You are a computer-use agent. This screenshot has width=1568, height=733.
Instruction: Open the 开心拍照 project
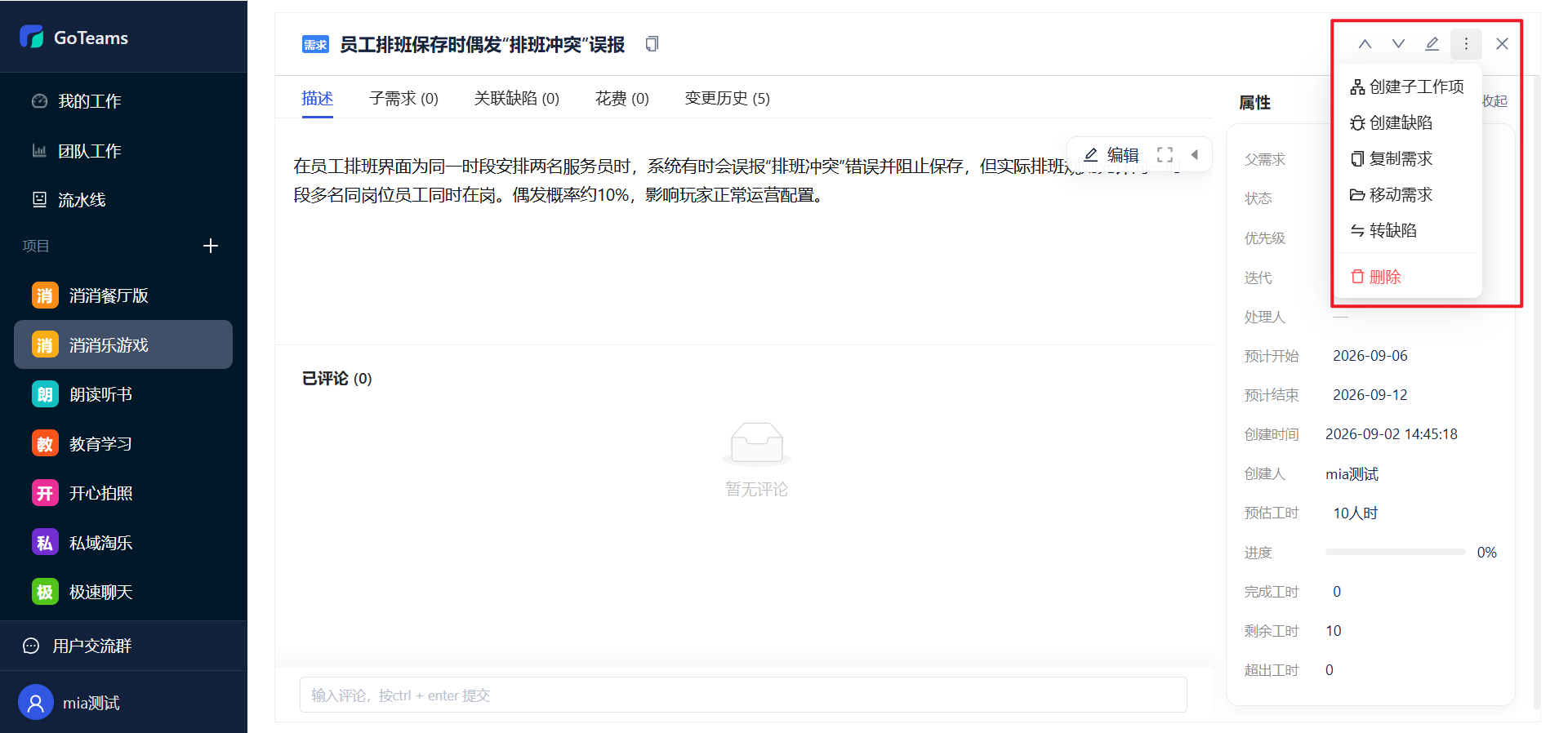[x=123, y=493]
